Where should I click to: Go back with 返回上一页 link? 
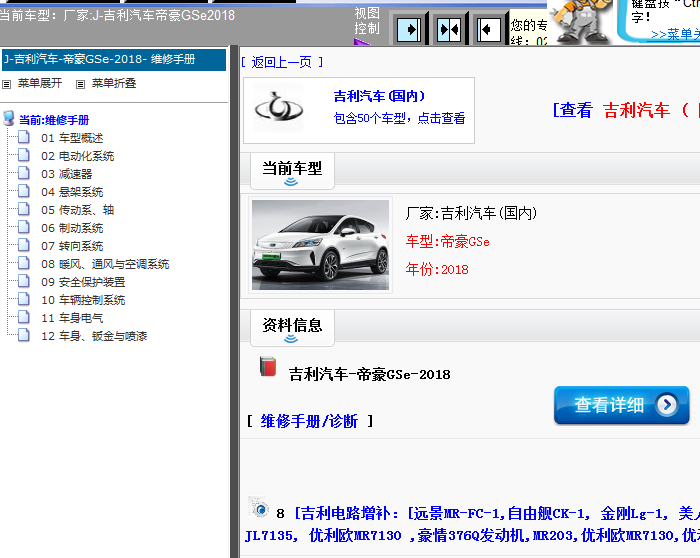(281, 62)
